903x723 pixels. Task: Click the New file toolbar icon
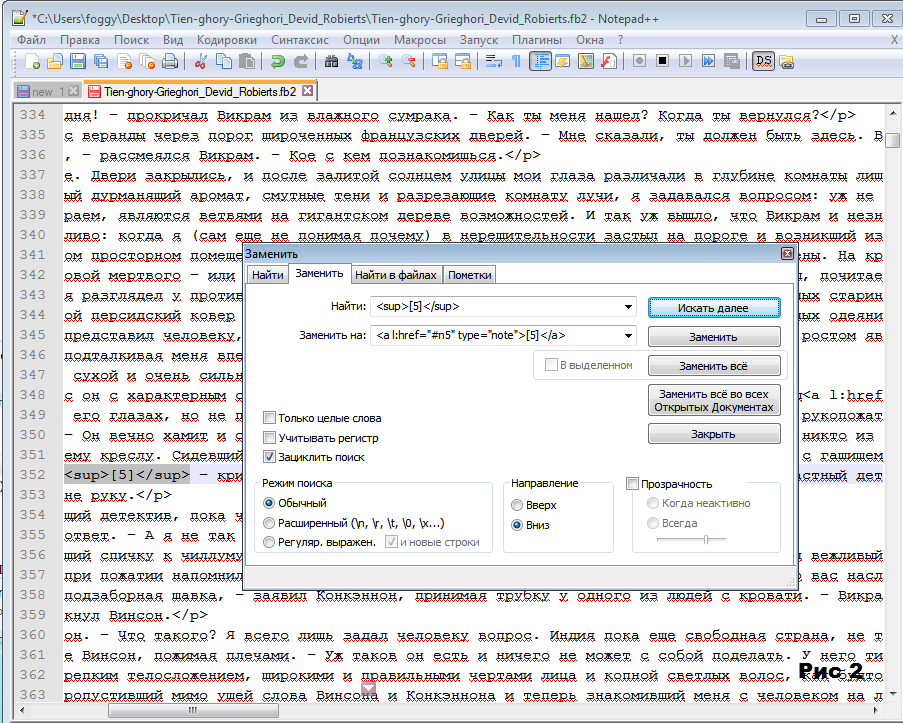pyautogui.click(x=33, y=62)
